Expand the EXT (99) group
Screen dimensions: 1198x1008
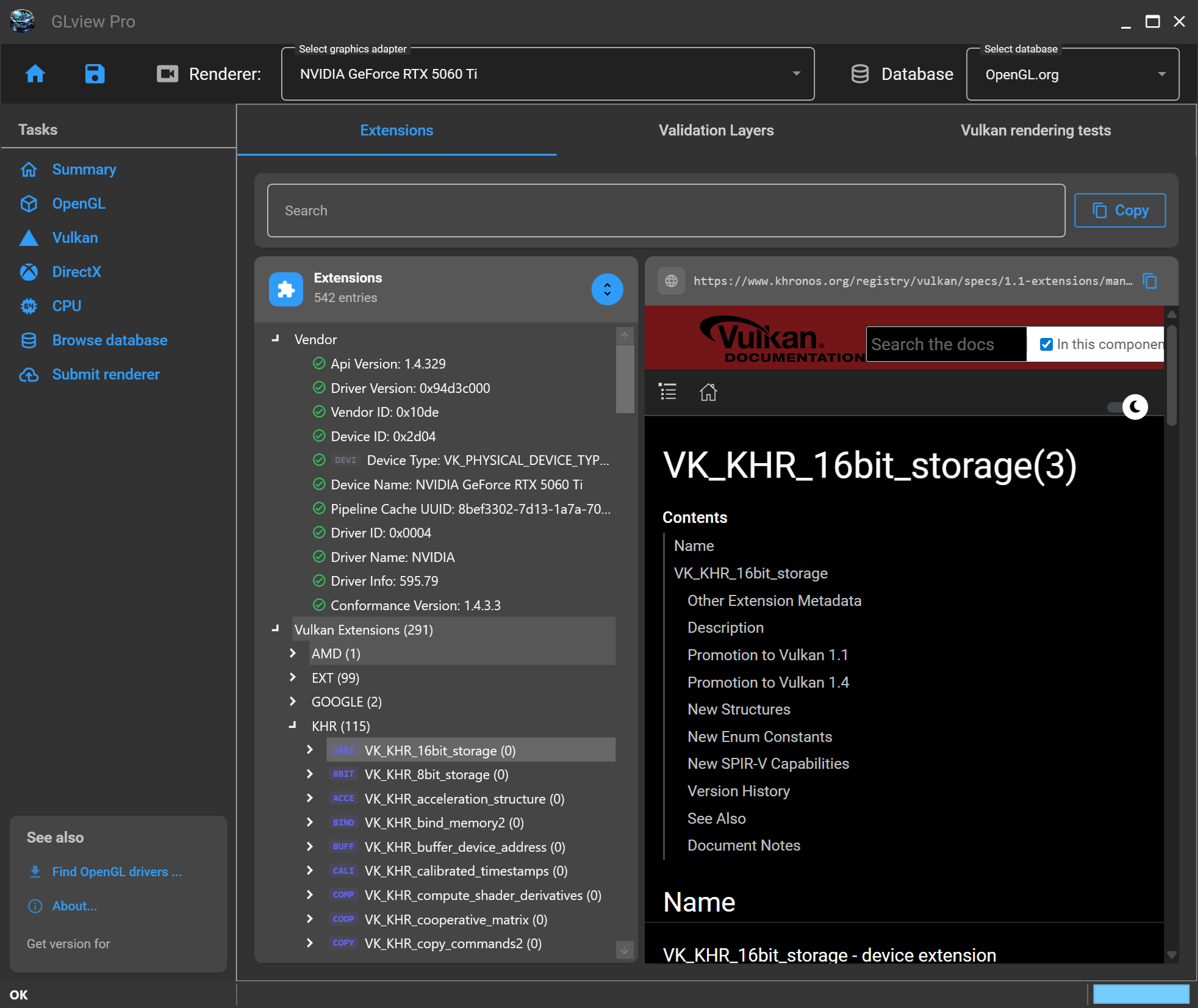[x=293, y=677]
